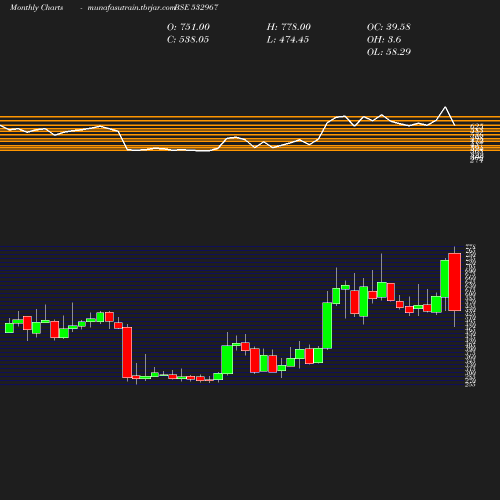Click the low value "L: 474.45"

[288, 40]
